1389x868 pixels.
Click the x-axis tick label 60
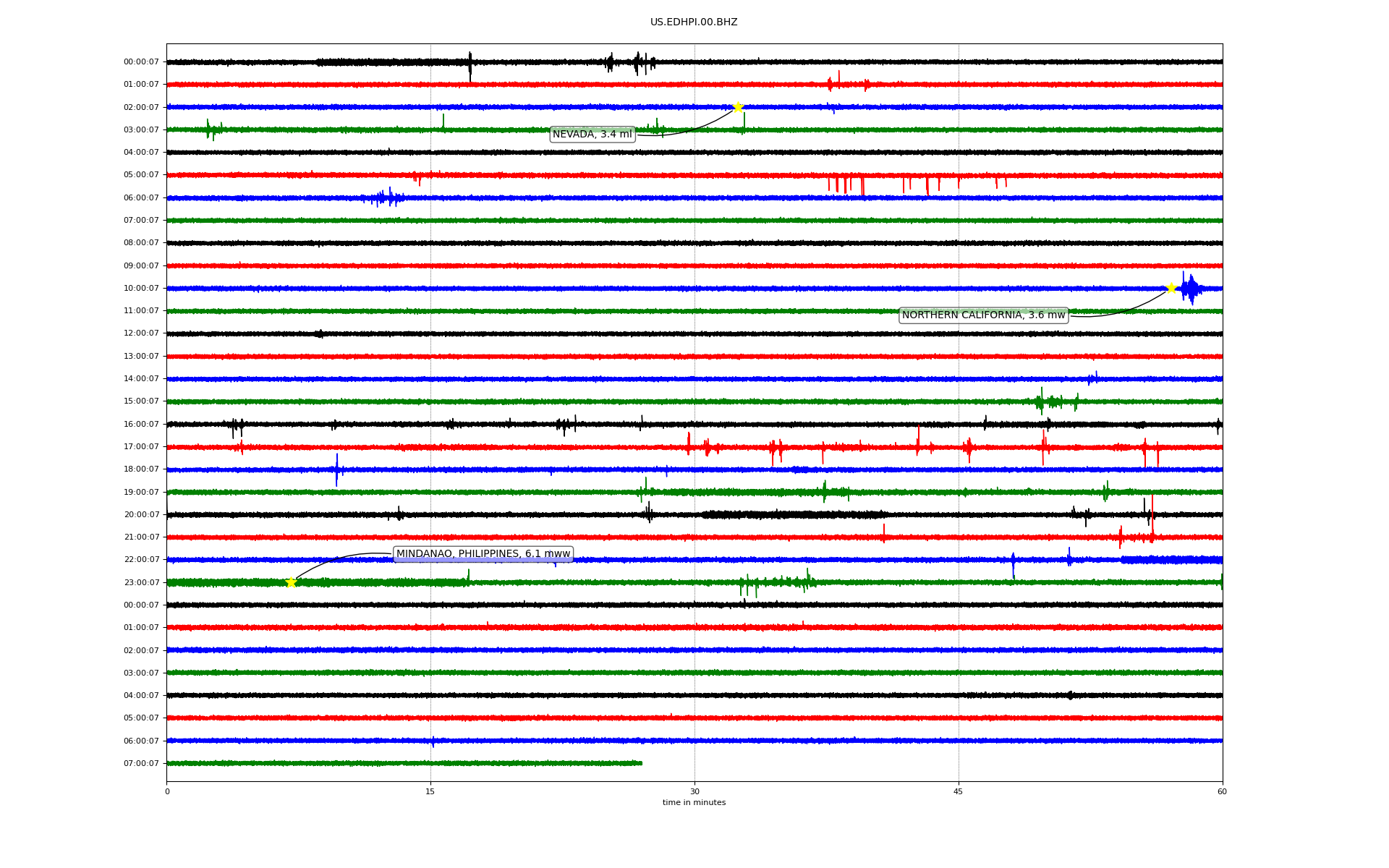(1222, 791)
